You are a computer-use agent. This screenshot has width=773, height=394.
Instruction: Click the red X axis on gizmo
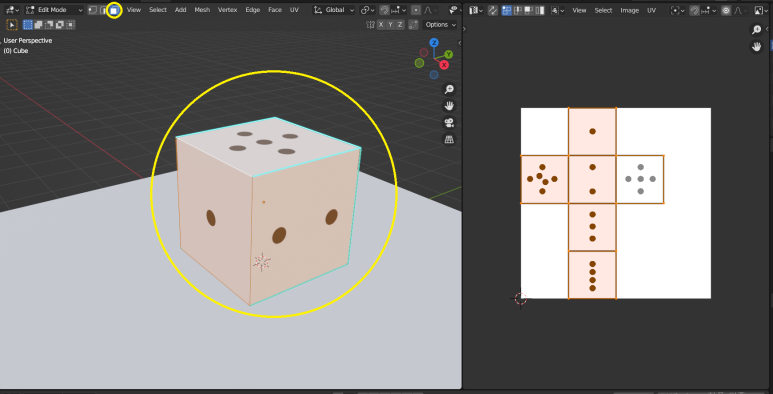tap(444, 65)
